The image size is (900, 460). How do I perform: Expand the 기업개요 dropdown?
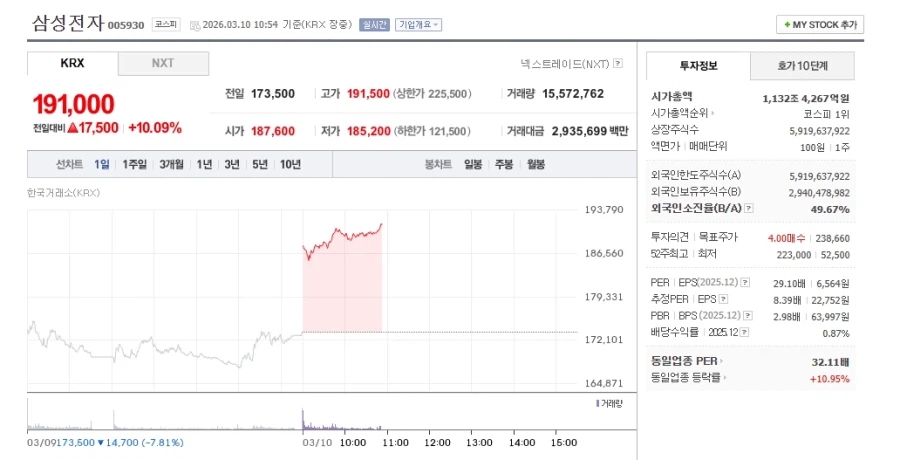[x=418, y=24]
